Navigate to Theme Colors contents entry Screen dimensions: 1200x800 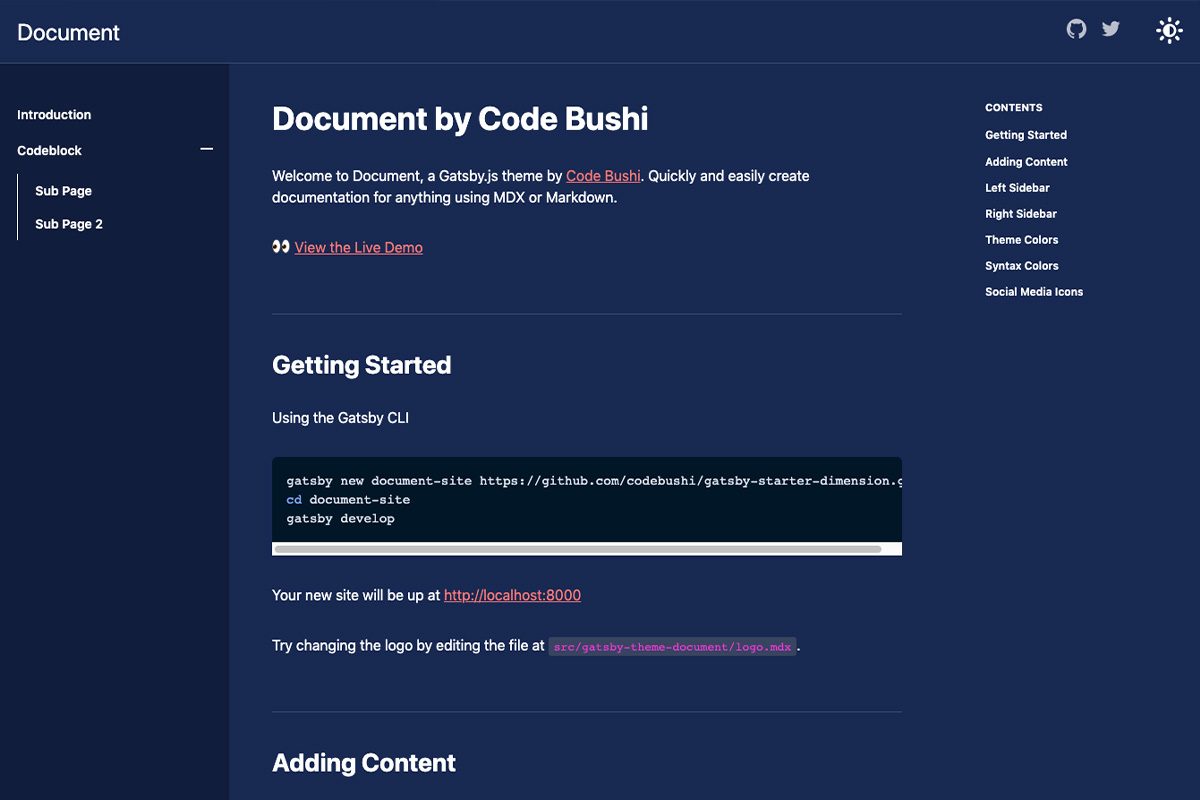(1021, 240)
